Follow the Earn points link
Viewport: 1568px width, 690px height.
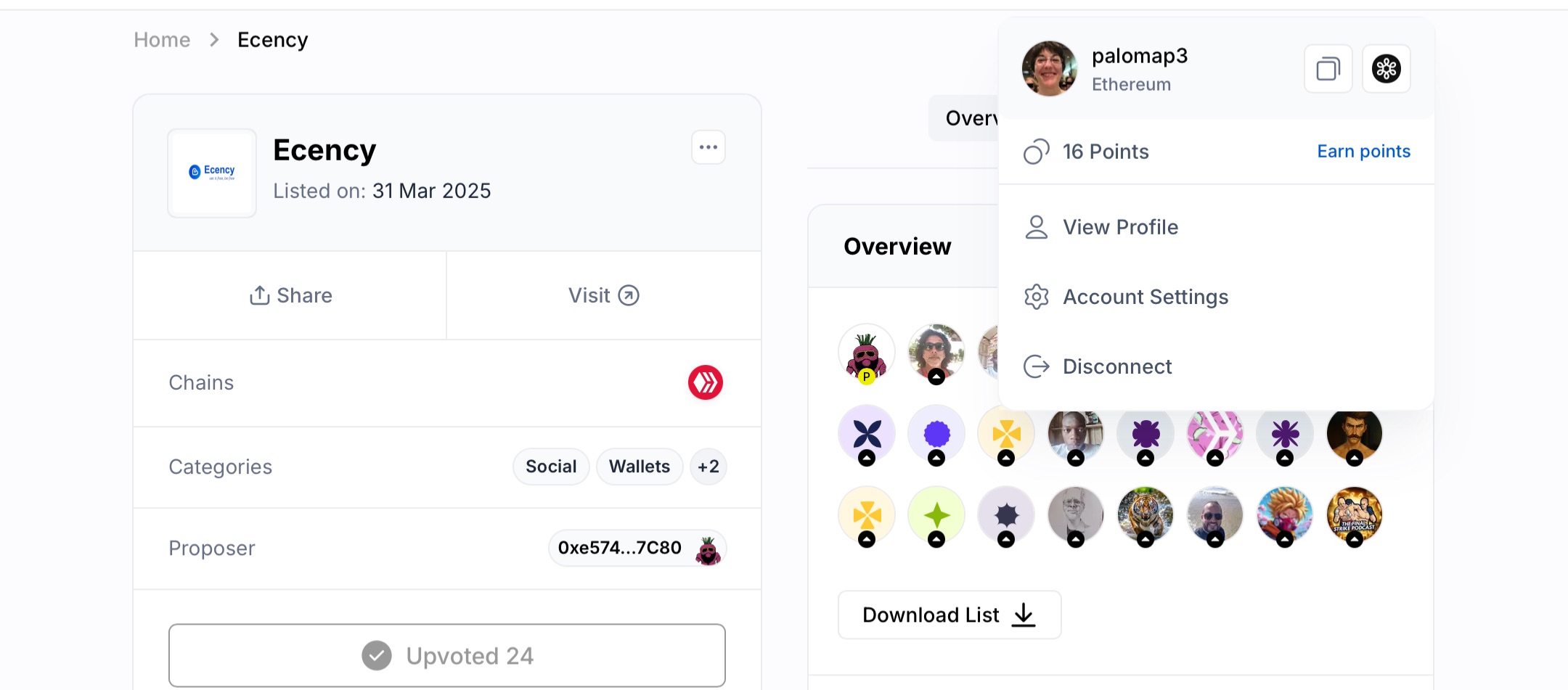(x=1363, y=152)
